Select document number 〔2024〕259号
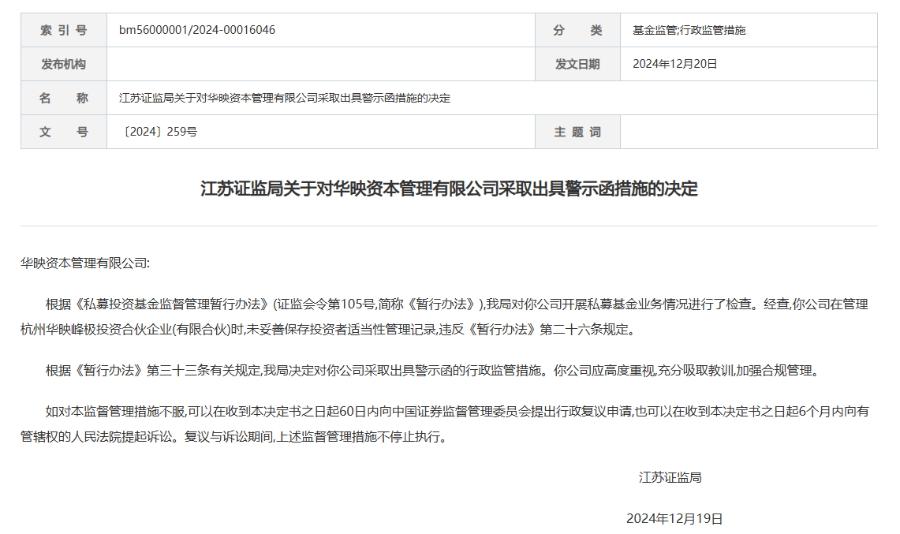Image resolution: width=900 pixels, height=534 pixels. pos(158,131)
